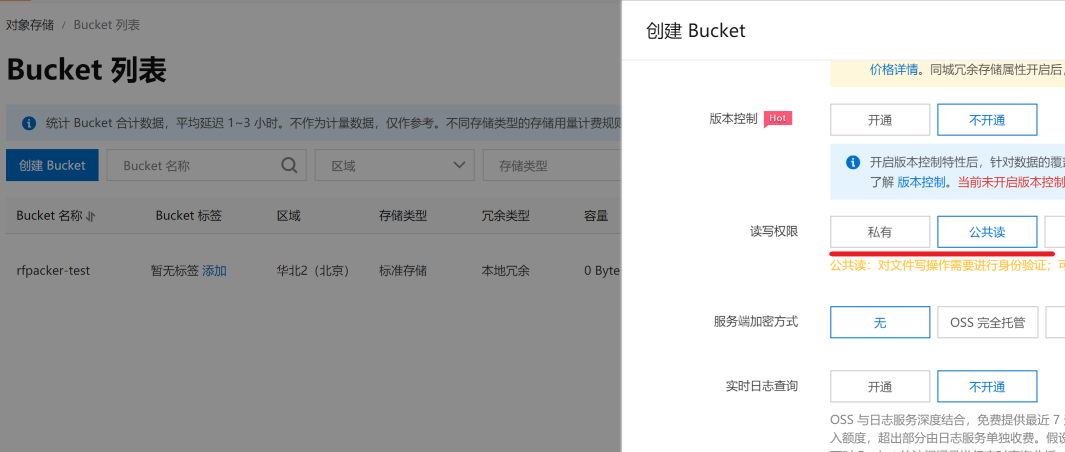The width and height of the screenshot is (1065, 452).
Task: Enable 实时日志查询 with 开通
Action: (x=880, y=386)
